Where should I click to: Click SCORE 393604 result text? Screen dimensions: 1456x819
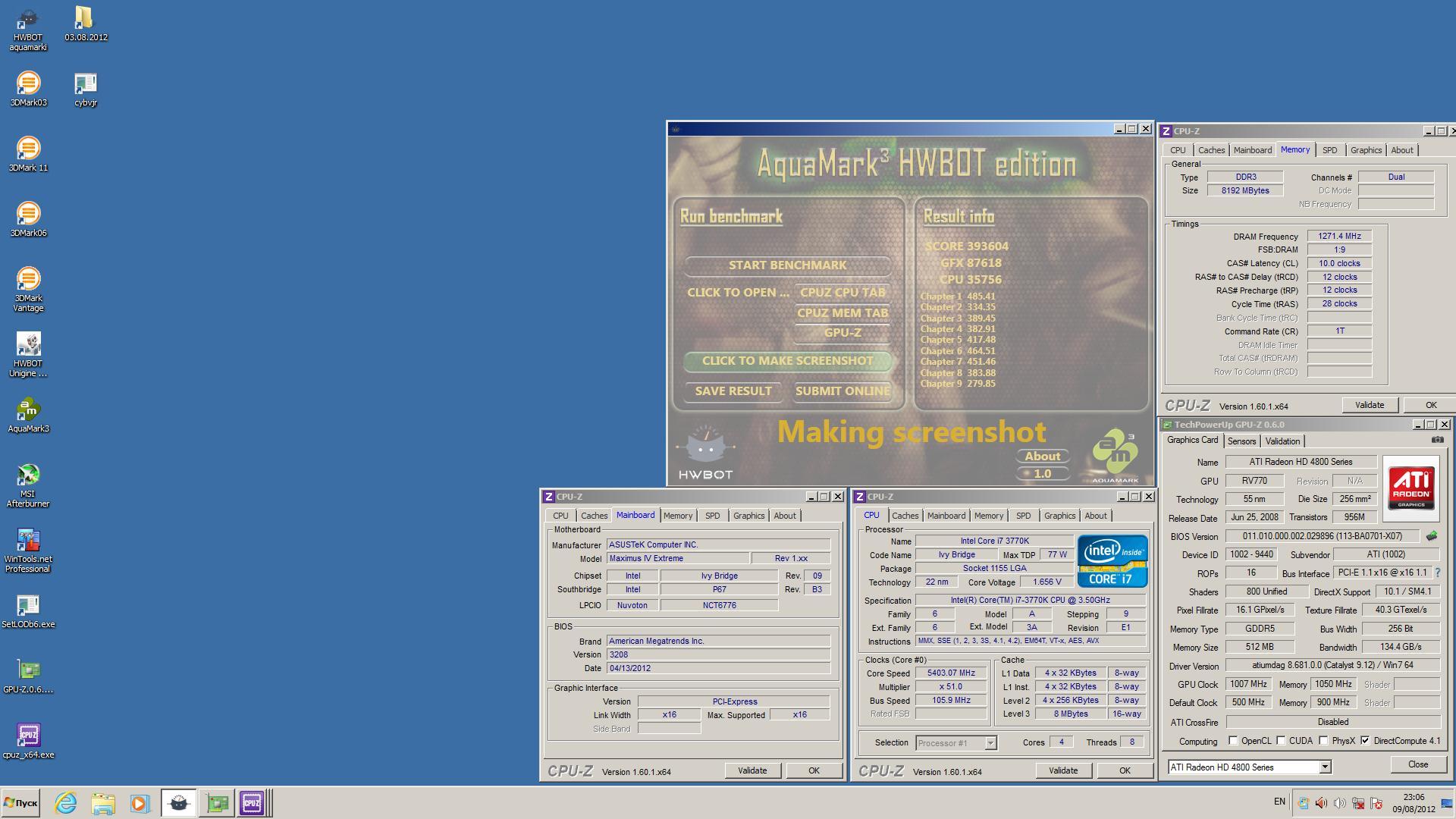click(x=967, y=246)
